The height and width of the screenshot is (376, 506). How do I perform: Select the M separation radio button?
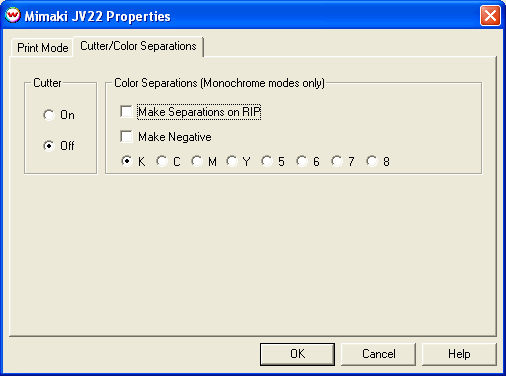(197, 161)
